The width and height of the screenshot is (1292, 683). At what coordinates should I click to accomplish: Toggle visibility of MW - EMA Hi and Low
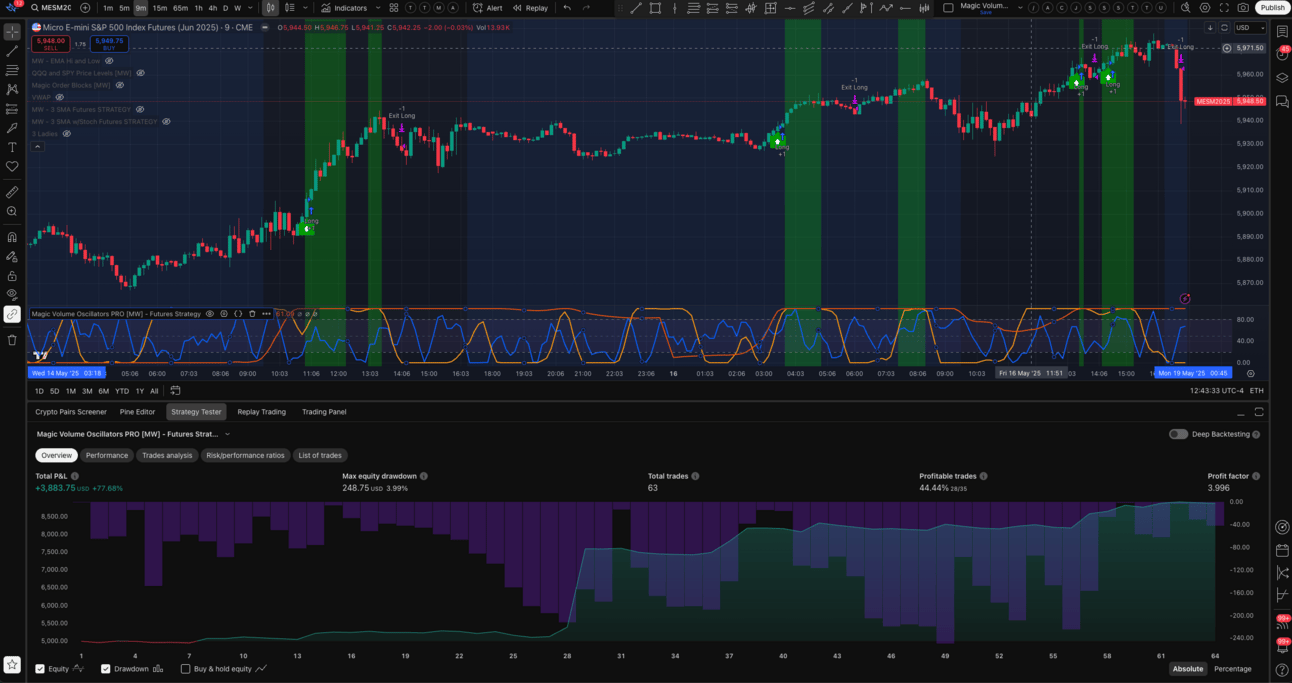(108, 61)
